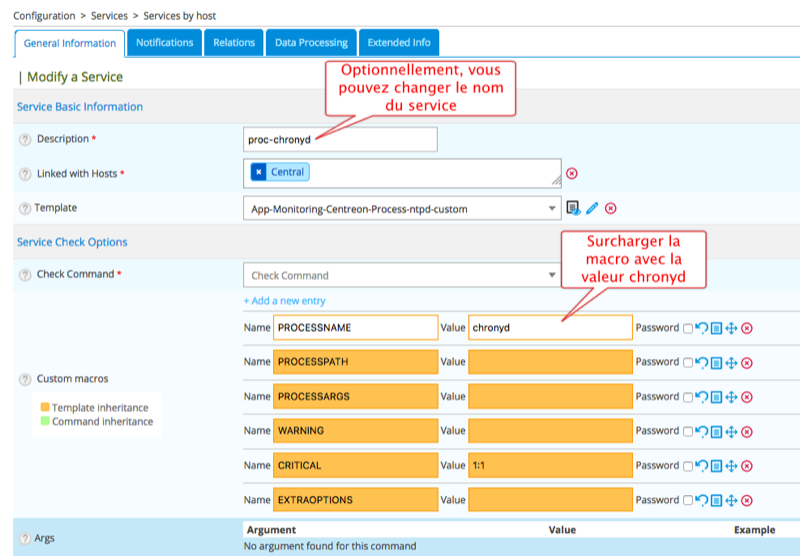
Task: Open description icon for CRITICAL macro
Action: pos(716,466)
